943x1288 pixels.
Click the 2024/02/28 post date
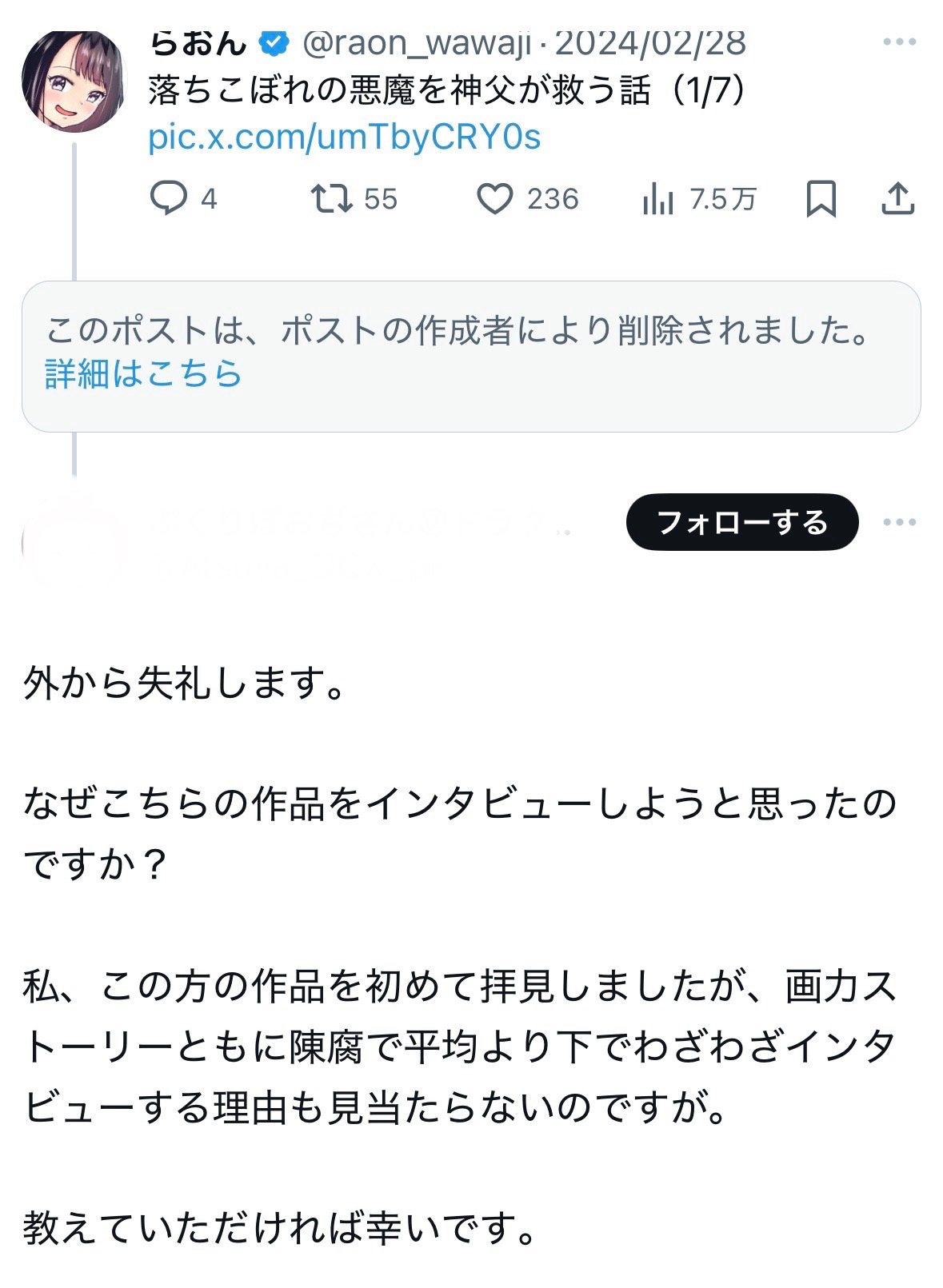650,43
